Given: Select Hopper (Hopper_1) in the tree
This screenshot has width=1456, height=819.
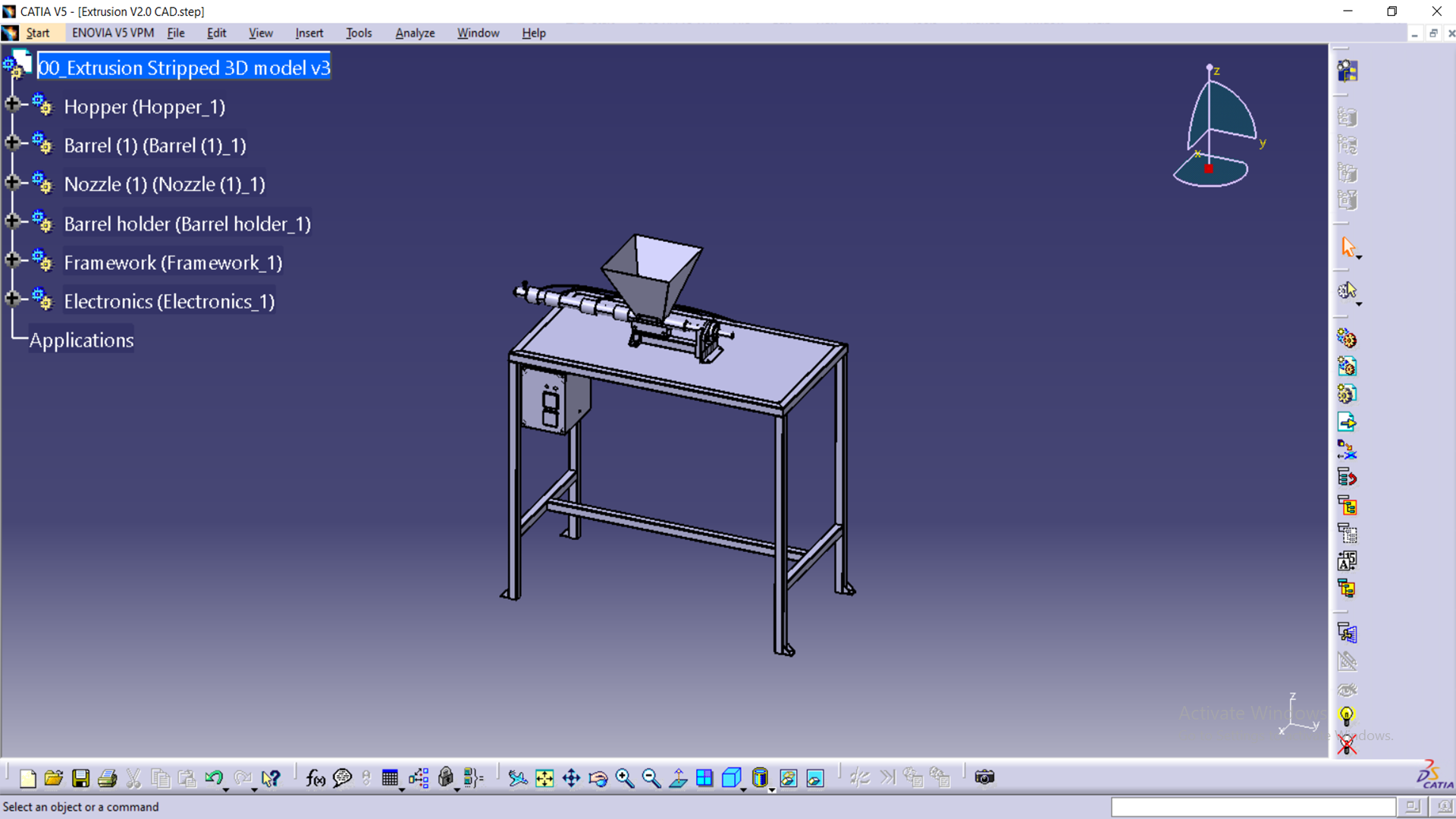Looking at the screenshot, I should tap(144, 107).
